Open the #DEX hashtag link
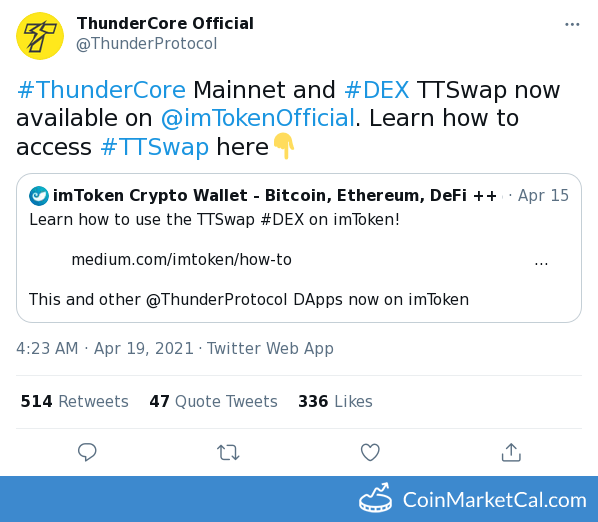The width and height of the screenshot is (598, 522). point(377,90)
